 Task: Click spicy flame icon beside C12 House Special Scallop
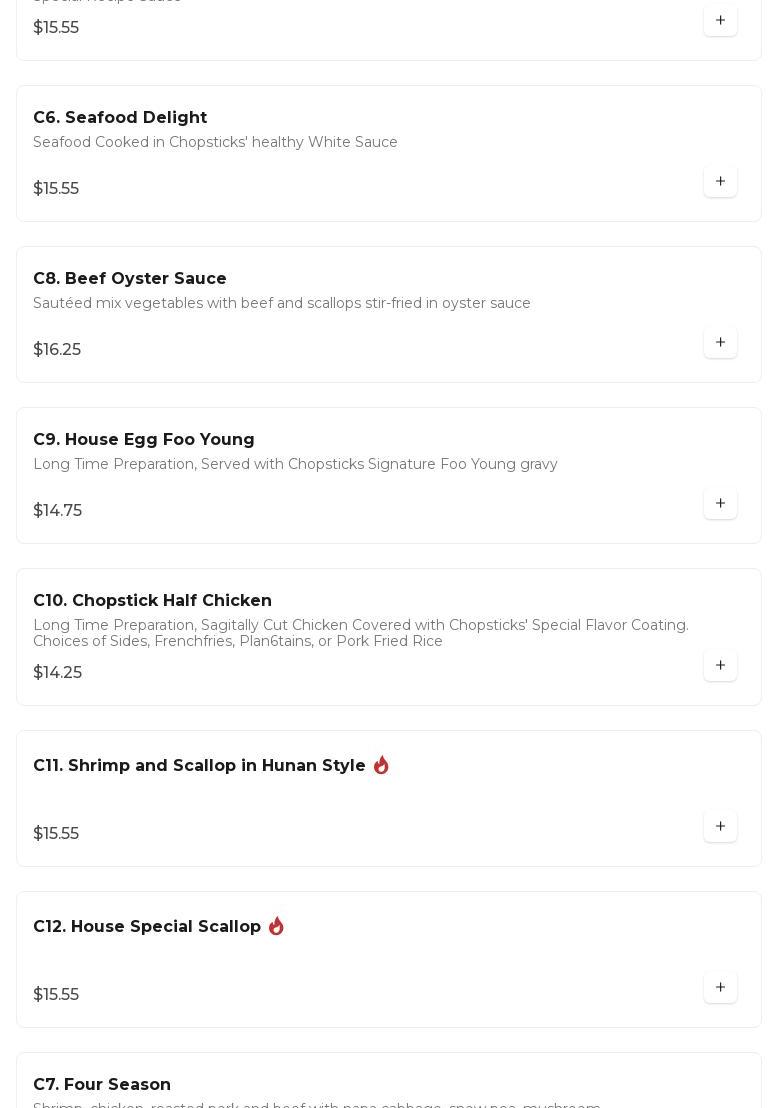(x=276, y=926)
